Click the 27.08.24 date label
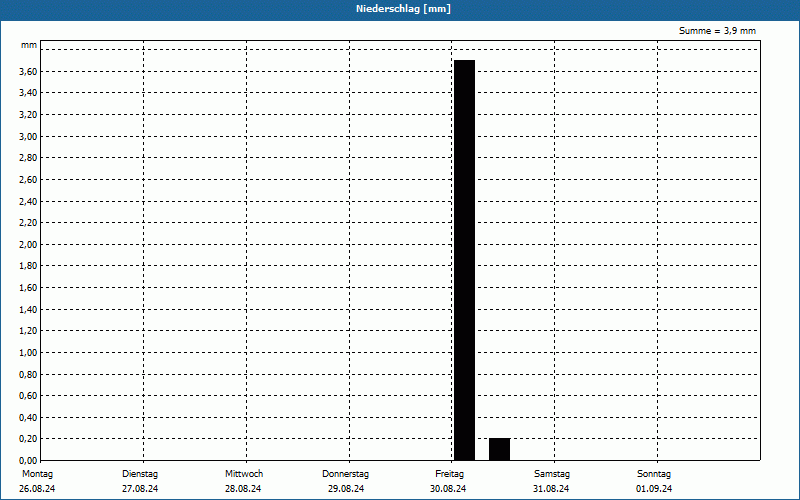The height and width of the screenshot is (500, 800). [x=140, y=489]
